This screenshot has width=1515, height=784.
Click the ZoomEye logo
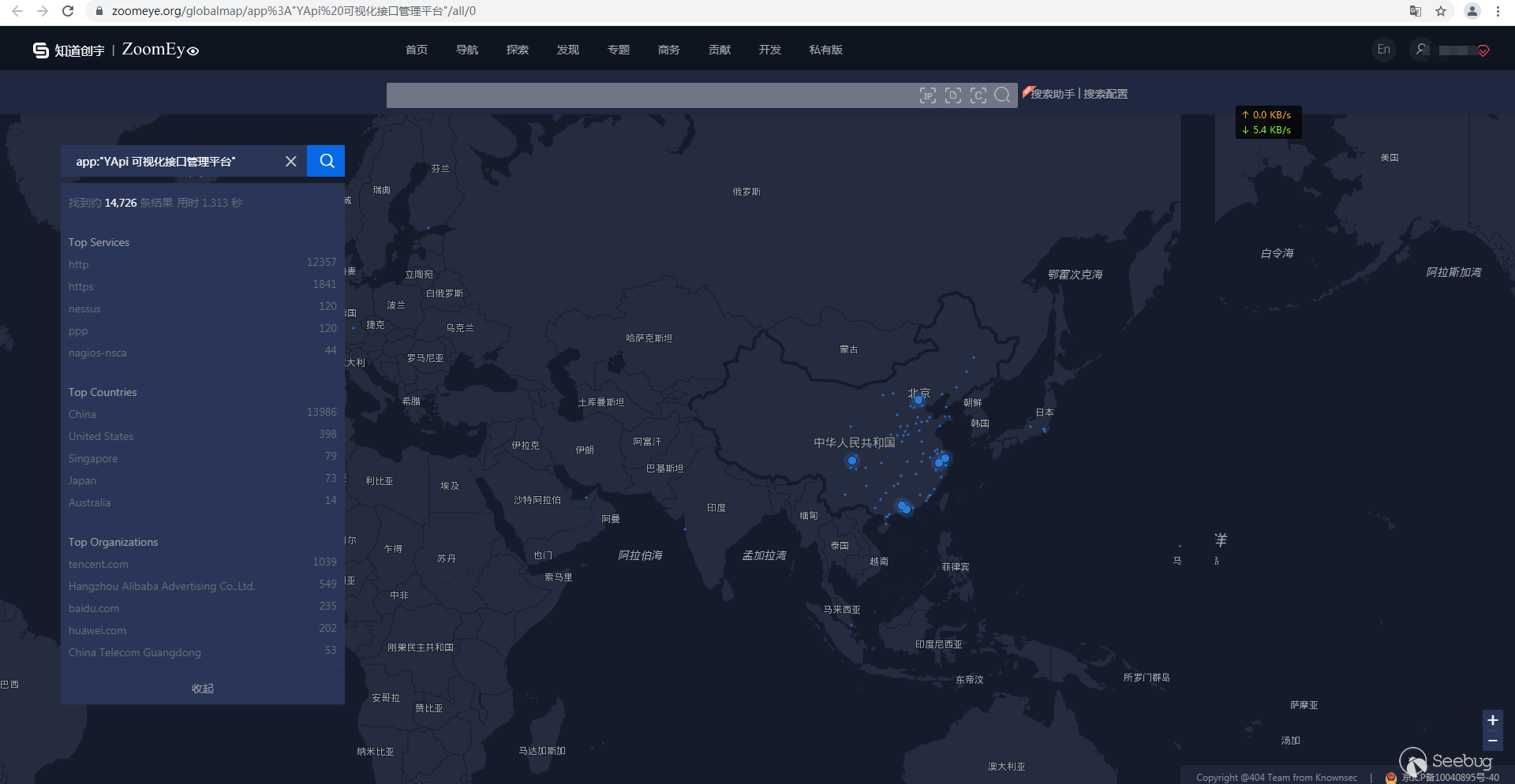point(160,50)
